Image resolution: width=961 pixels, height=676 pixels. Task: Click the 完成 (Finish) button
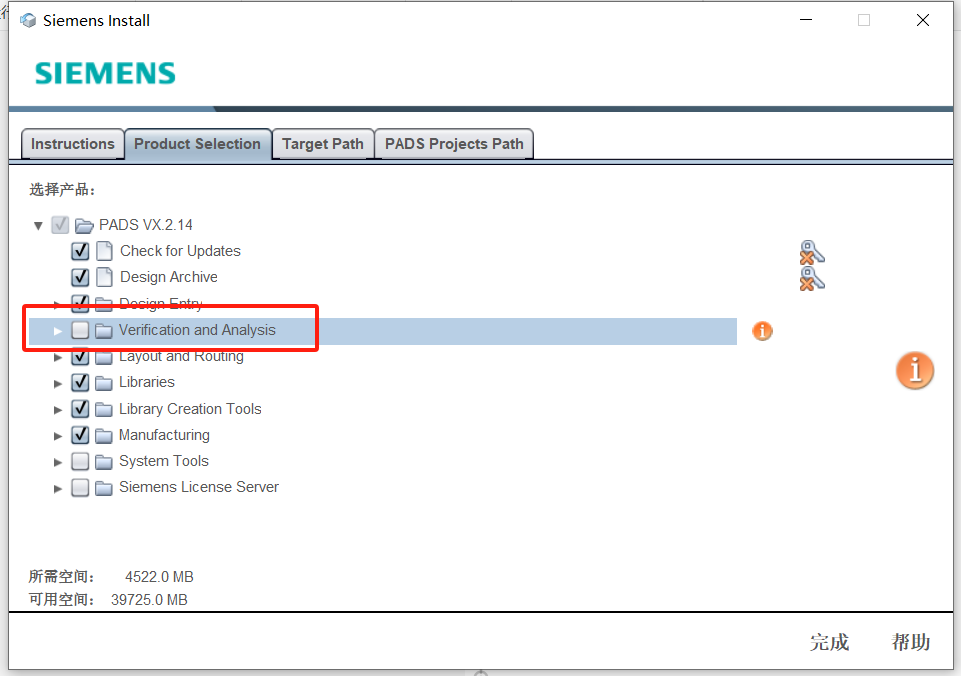[x=829, y=642]
